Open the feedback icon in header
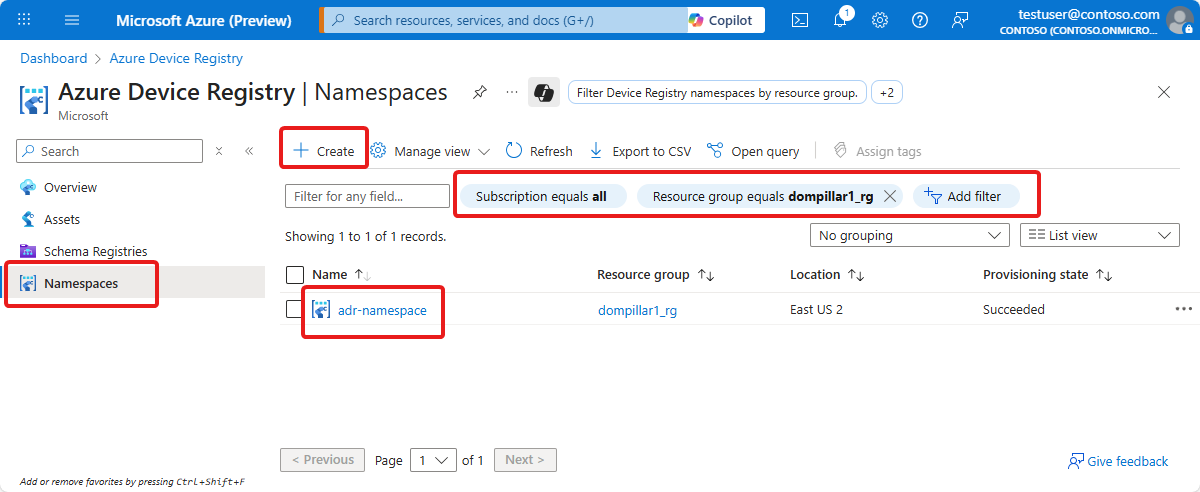1200x492 pixels. pyautogui.click(x=960, y=20)
